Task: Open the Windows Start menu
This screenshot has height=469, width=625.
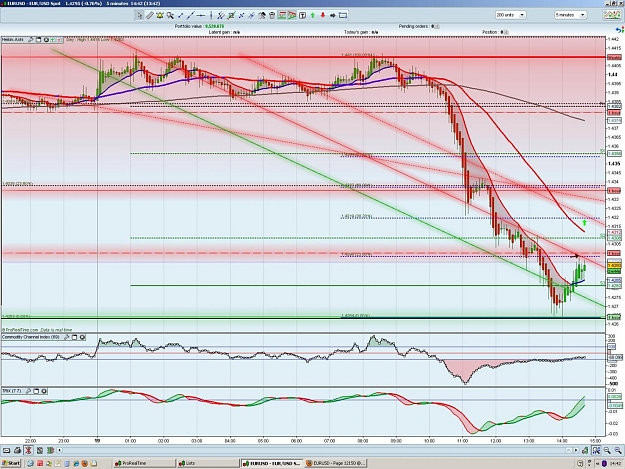Action: coord(11,463)
